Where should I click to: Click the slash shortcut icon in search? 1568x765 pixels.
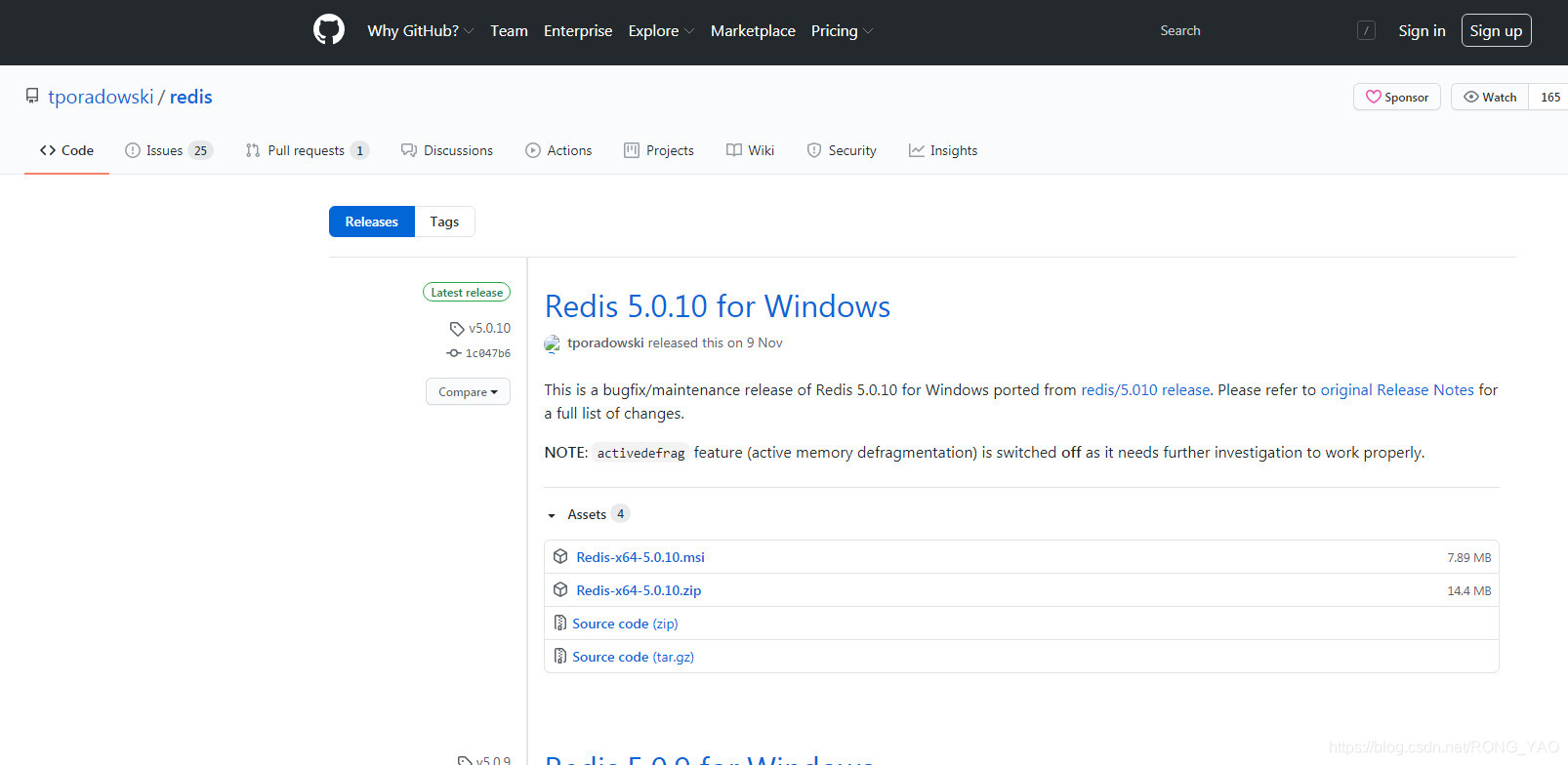1366,31
